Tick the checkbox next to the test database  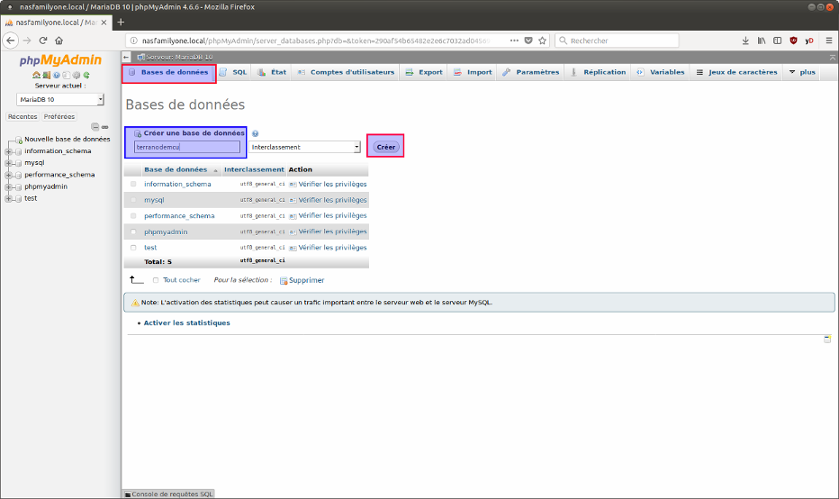133,247
